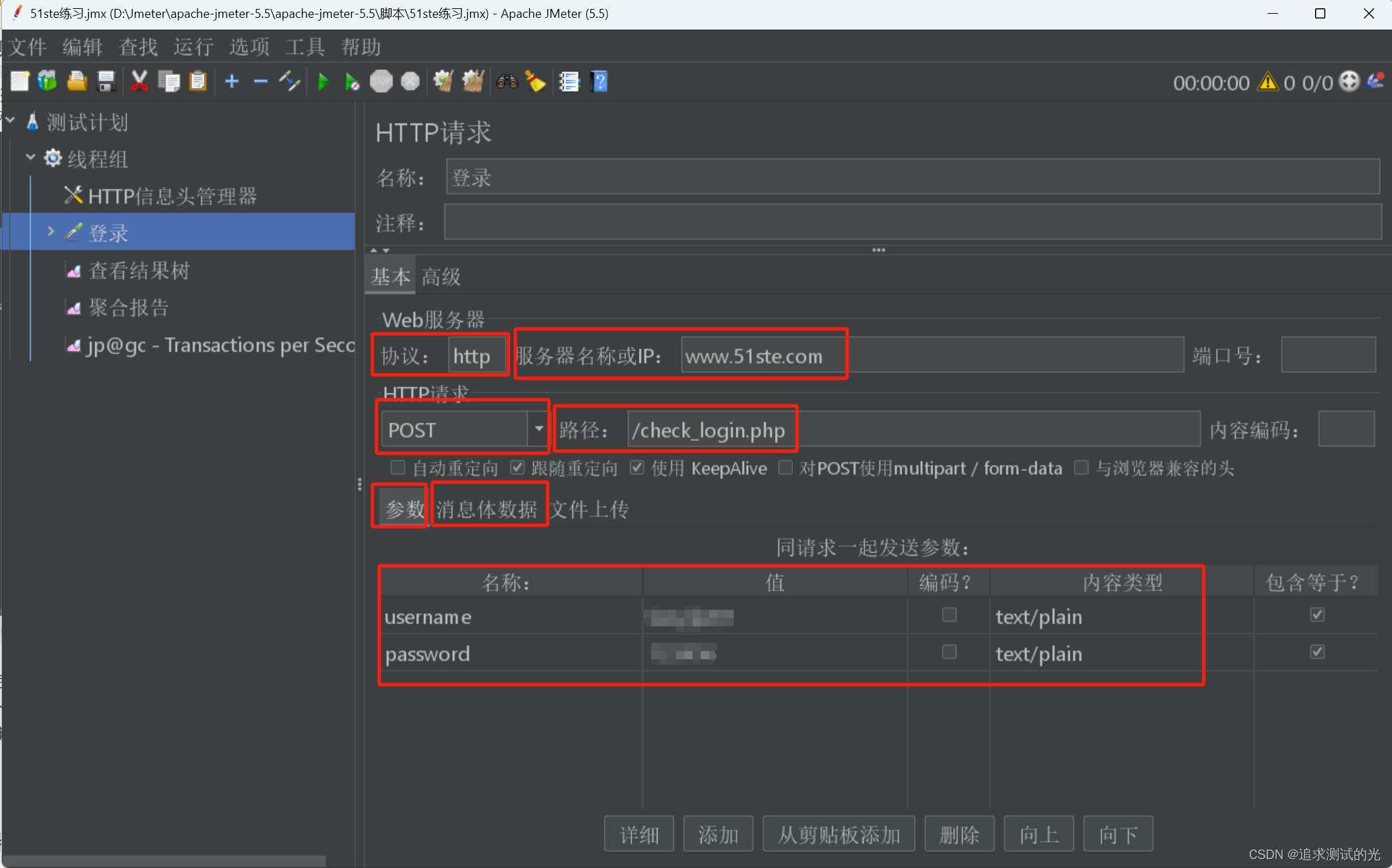
Task: Open the Function Helper list icon
Action: (570, 82)
